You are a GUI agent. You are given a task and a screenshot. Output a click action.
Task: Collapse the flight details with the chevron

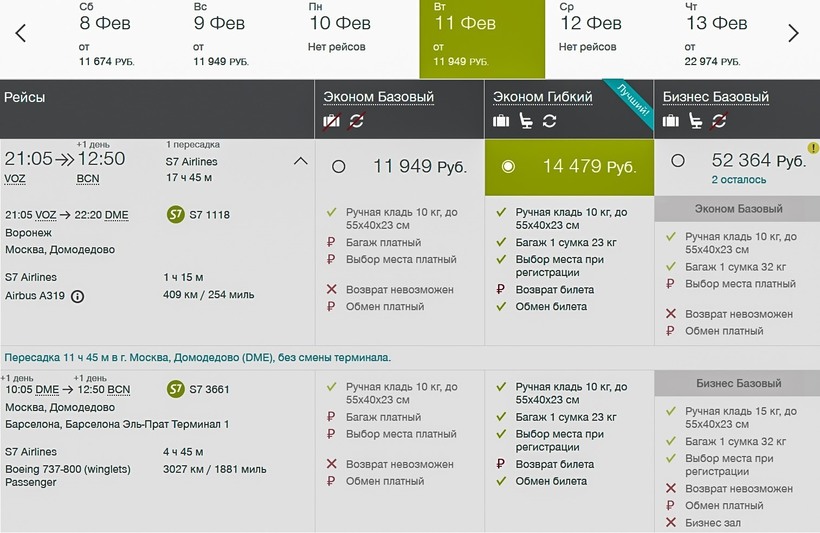(x=300, y=161)
